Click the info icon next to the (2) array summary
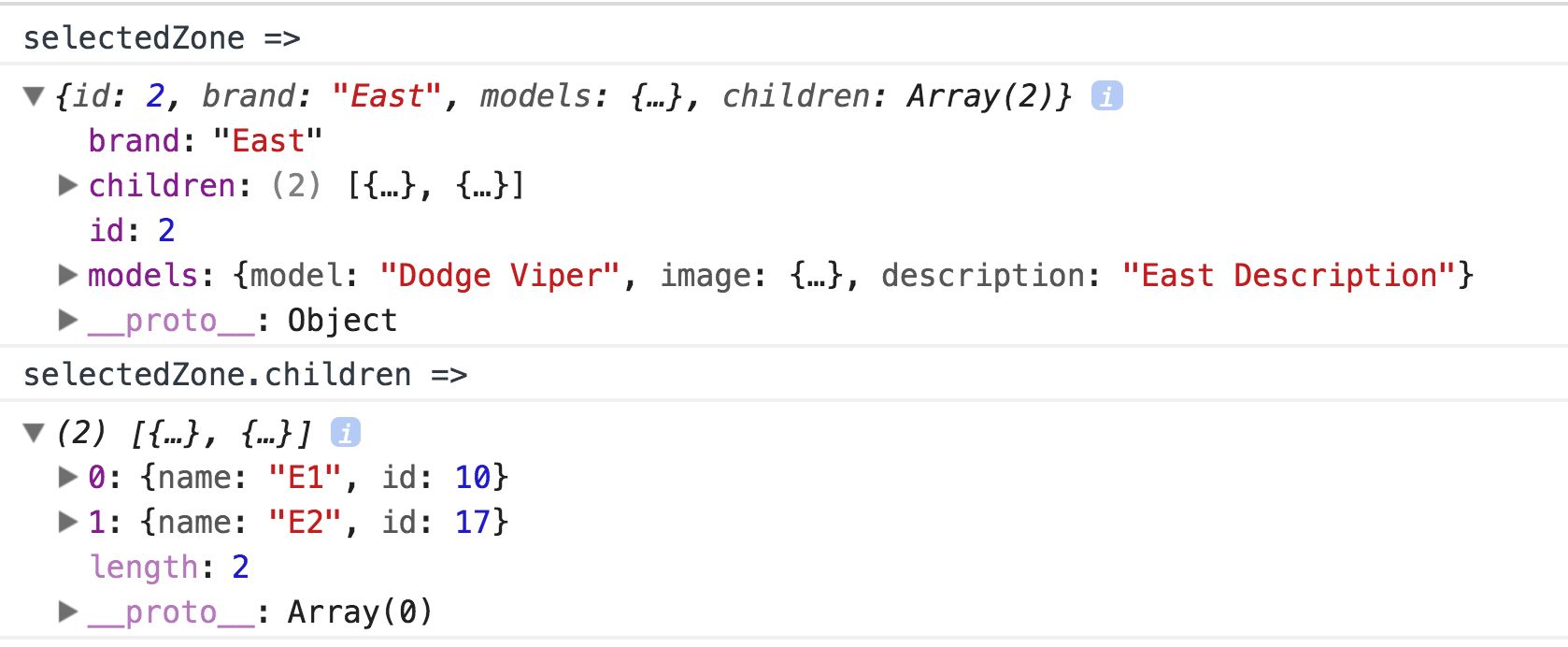 345,433
